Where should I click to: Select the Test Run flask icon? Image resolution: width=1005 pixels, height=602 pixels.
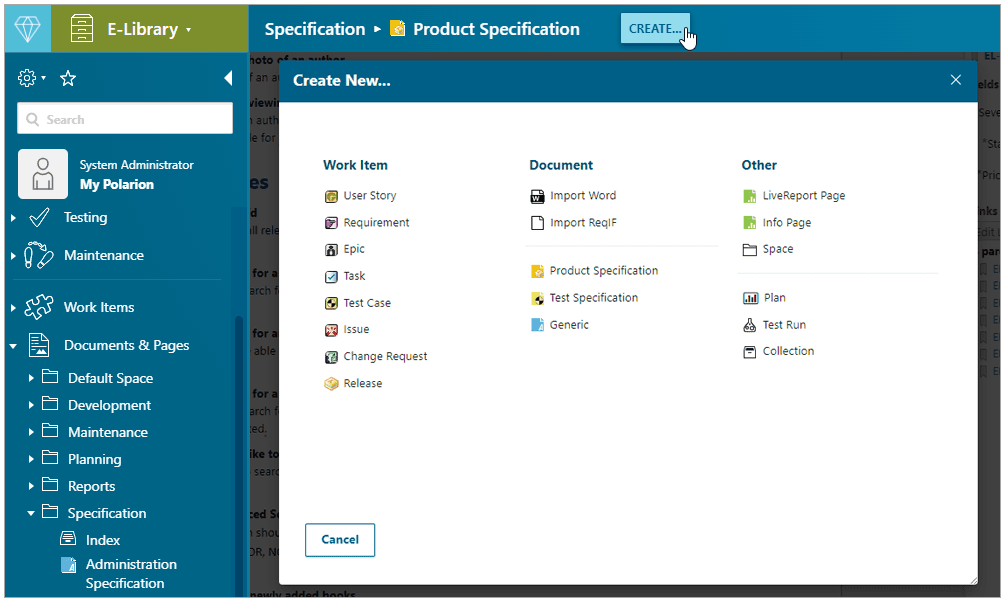point(750,325)
